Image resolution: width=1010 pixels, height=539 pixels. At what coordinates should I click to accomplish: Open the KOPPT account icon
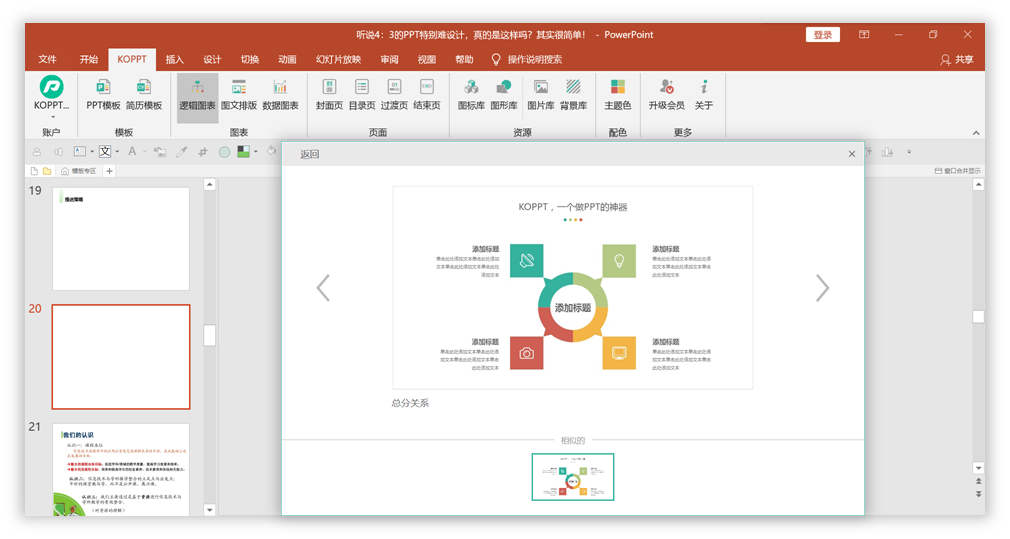click(x=51, y=87)
